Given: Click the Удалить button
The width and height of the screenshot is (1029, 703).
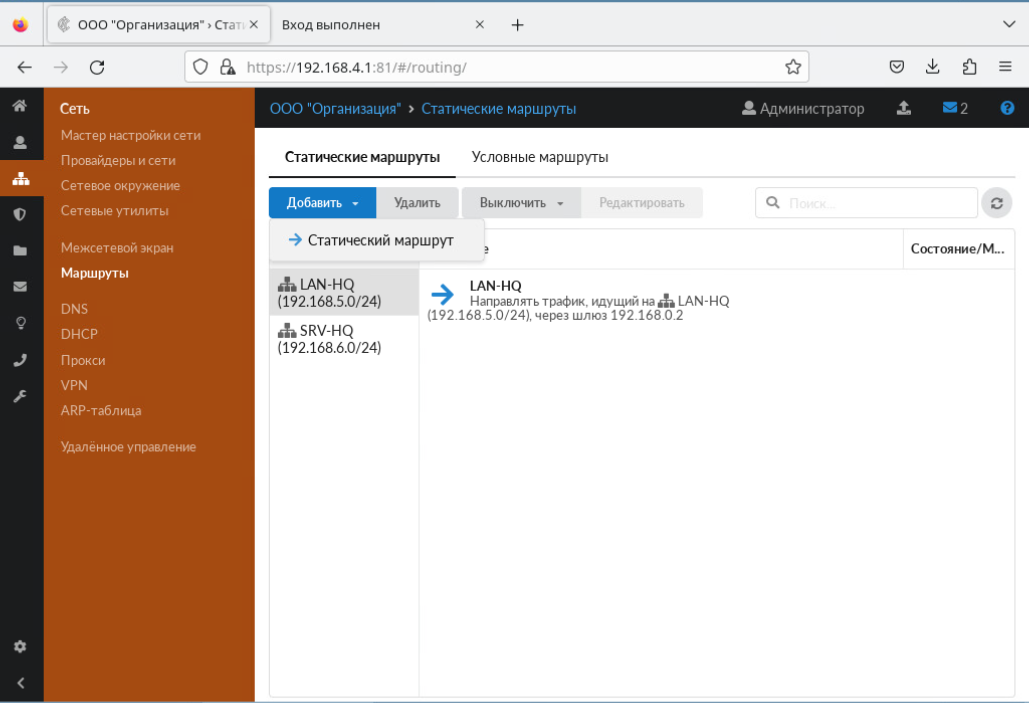Looking at the screenshot, I should click(417, 202).
